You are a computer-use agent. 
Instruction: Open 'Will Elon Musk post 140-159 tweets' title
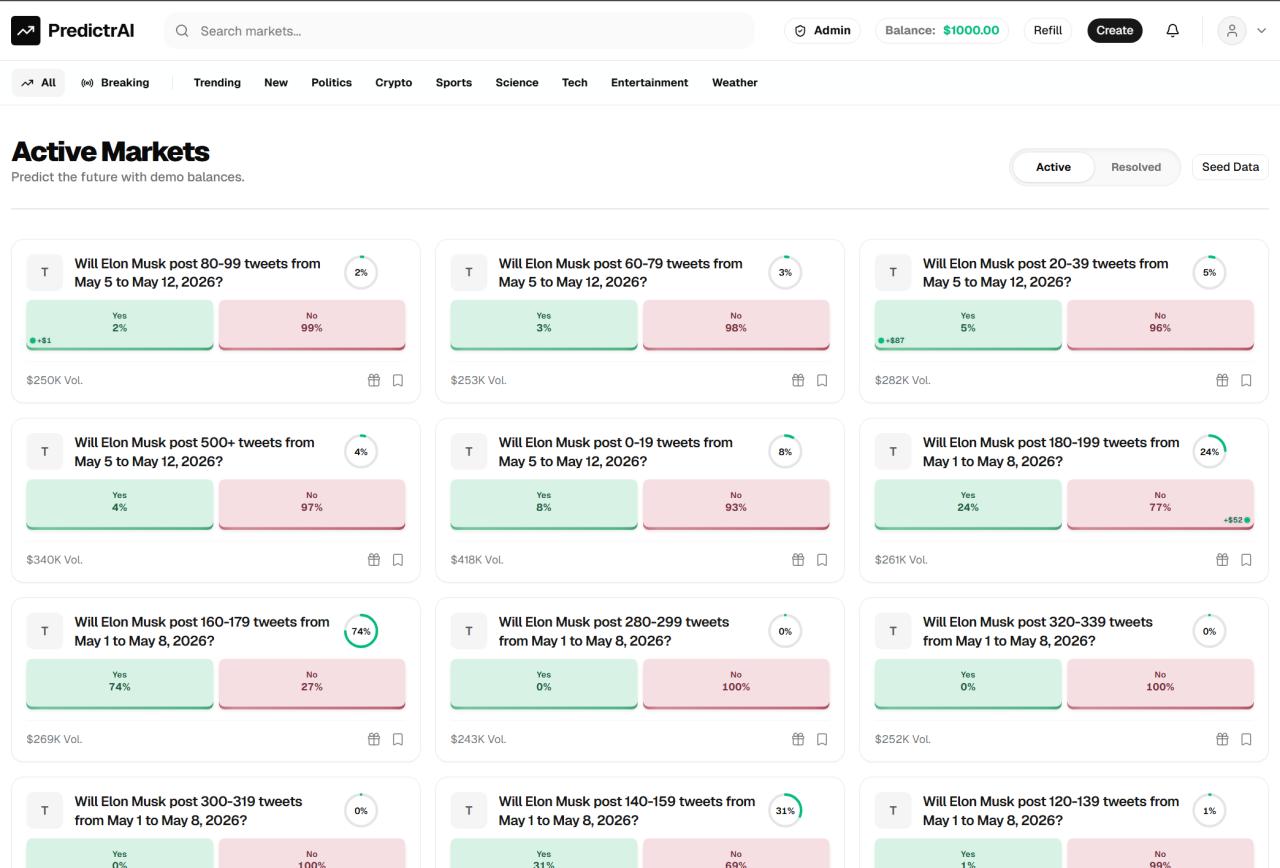coord(627,811)
